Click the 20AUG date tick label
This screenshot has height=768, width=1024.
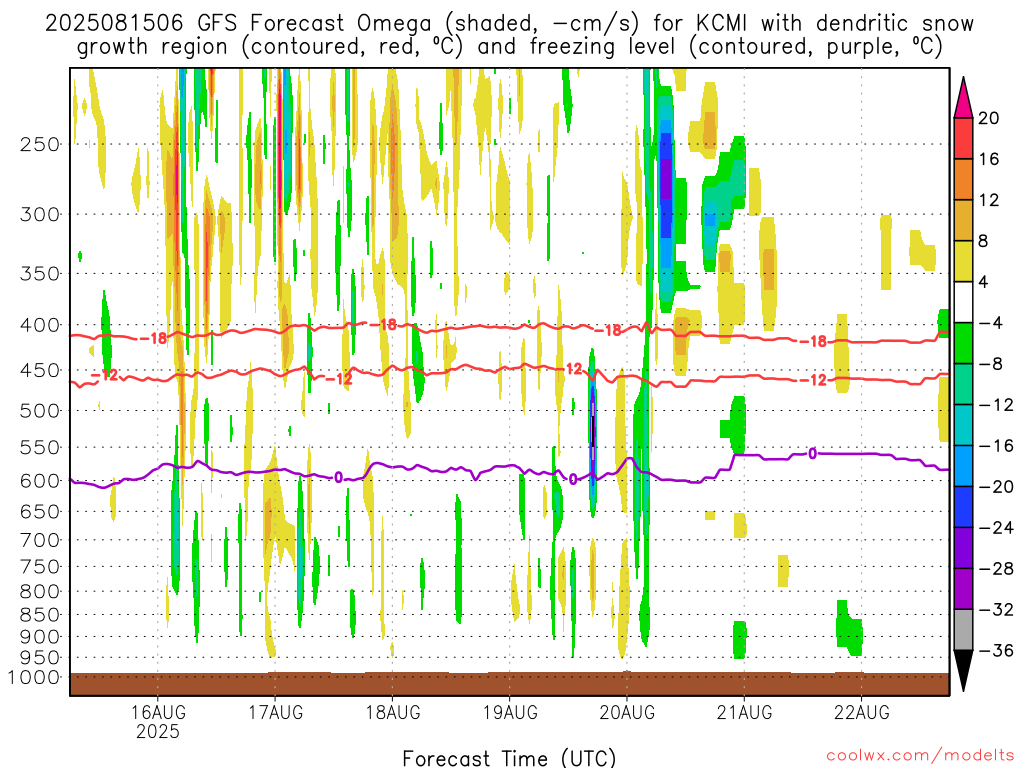(x=627, y=712)
